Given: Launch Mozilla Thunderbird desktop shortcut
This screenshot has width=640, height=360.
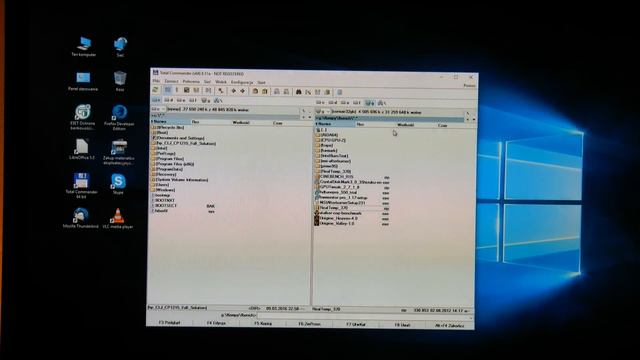Looking at the screenshot, I should click(80, 218).
